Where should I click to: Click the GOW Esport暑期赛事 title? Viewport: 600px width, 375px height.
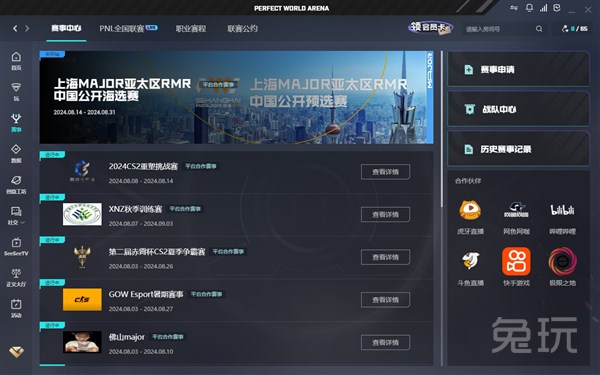coord(146,294)
